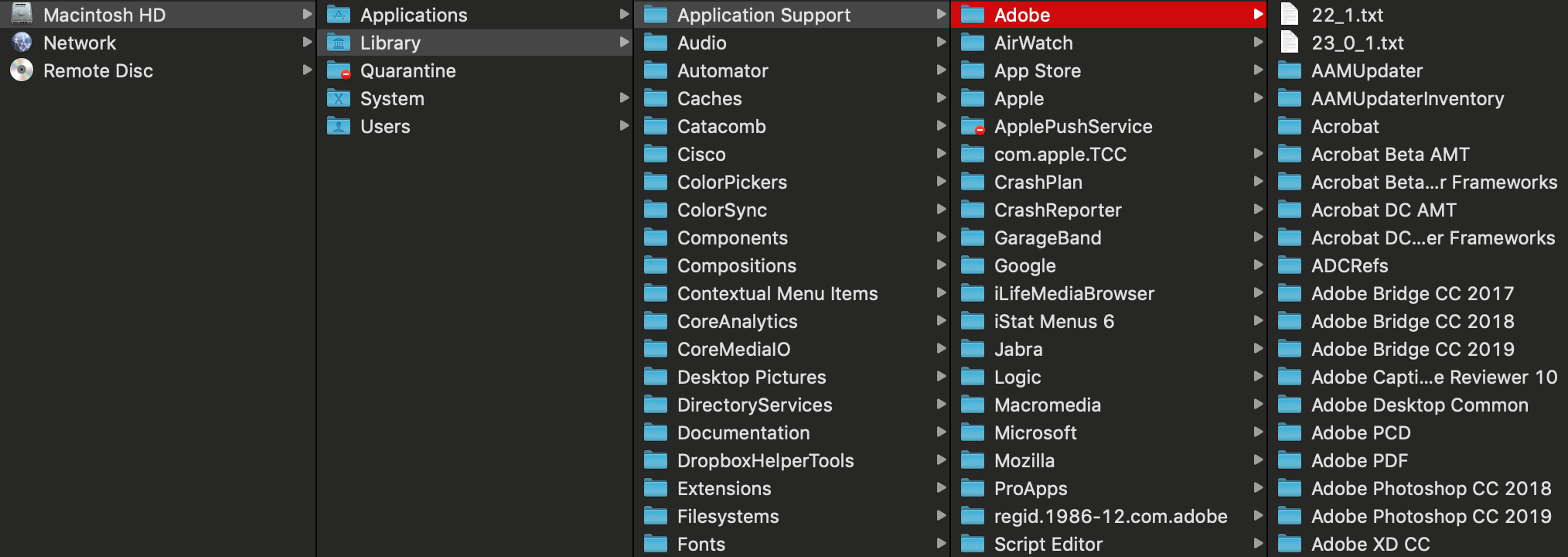Click the arrow beside Audio folder
This screenshot has width=1568, height=557.
click(x=941, y=42)
